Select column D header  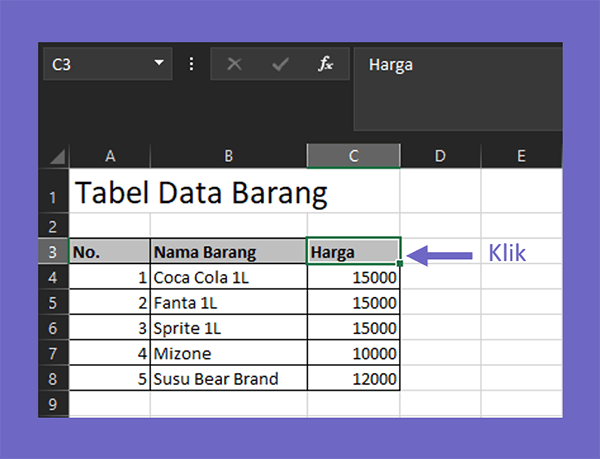tap(440, 156)
